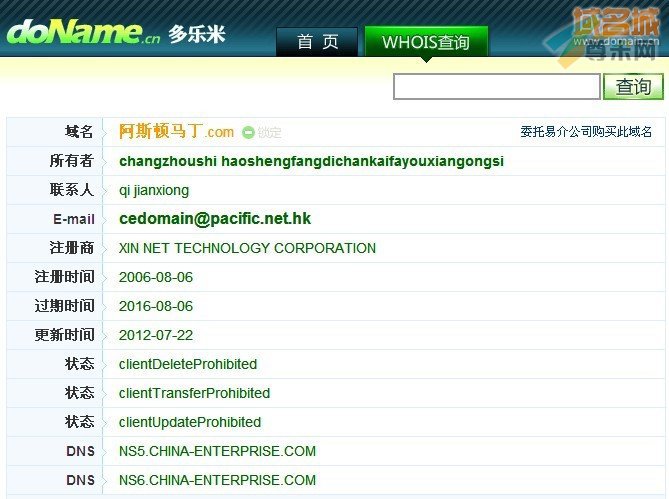
Task: Click the 所有者 row label
Action: (72, 161)
